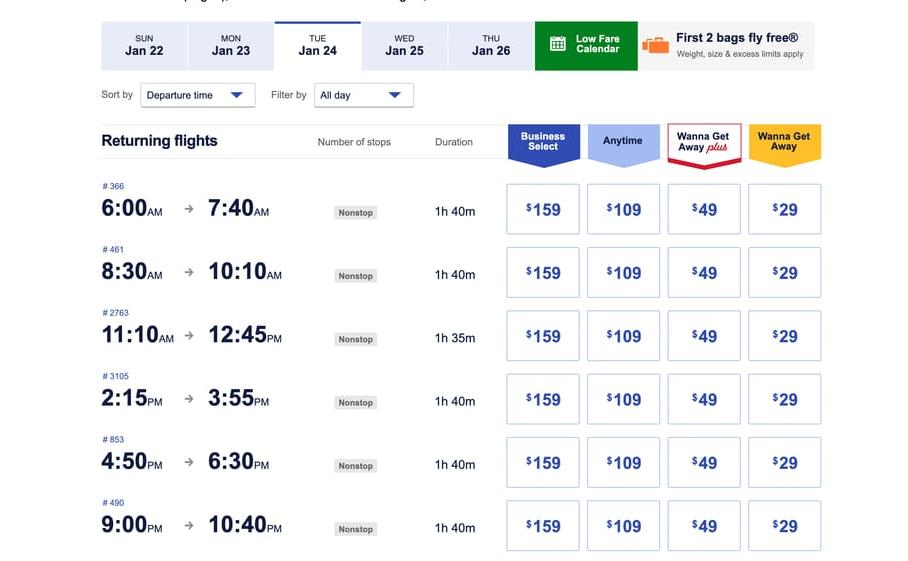Open the Low Fare Calendar
Viewport: 908px width, 561px height.
click(586, 45)
